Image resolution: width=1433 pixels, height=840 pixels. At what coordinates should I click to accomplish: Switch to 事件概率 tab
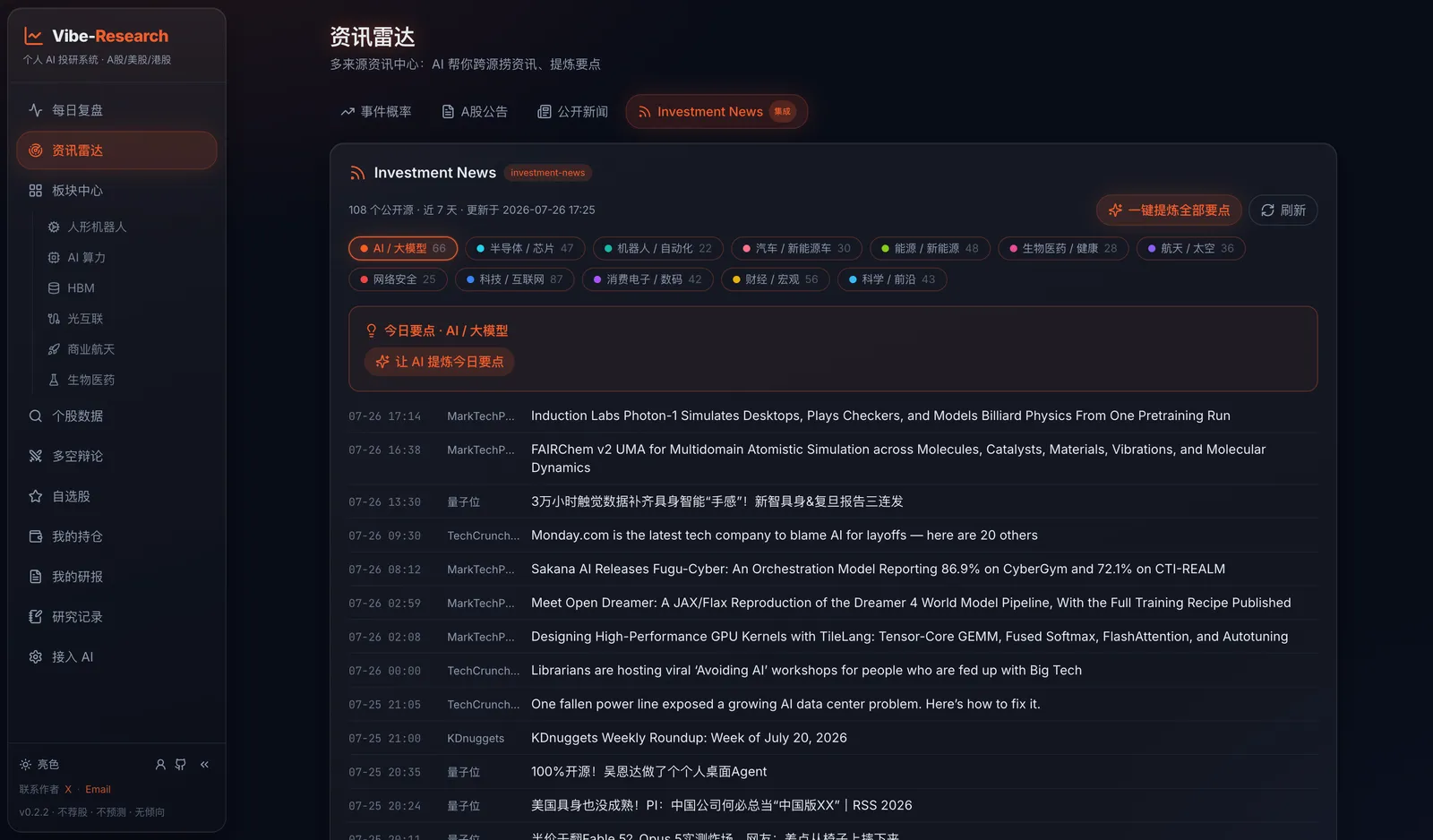[x=376, y=112]
